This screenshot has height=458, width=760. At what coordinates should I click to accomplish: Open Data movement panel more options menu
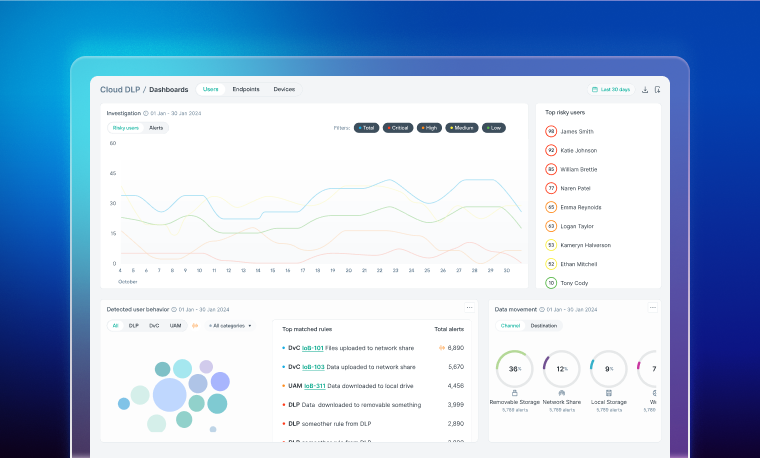click(x=653, y=308)
